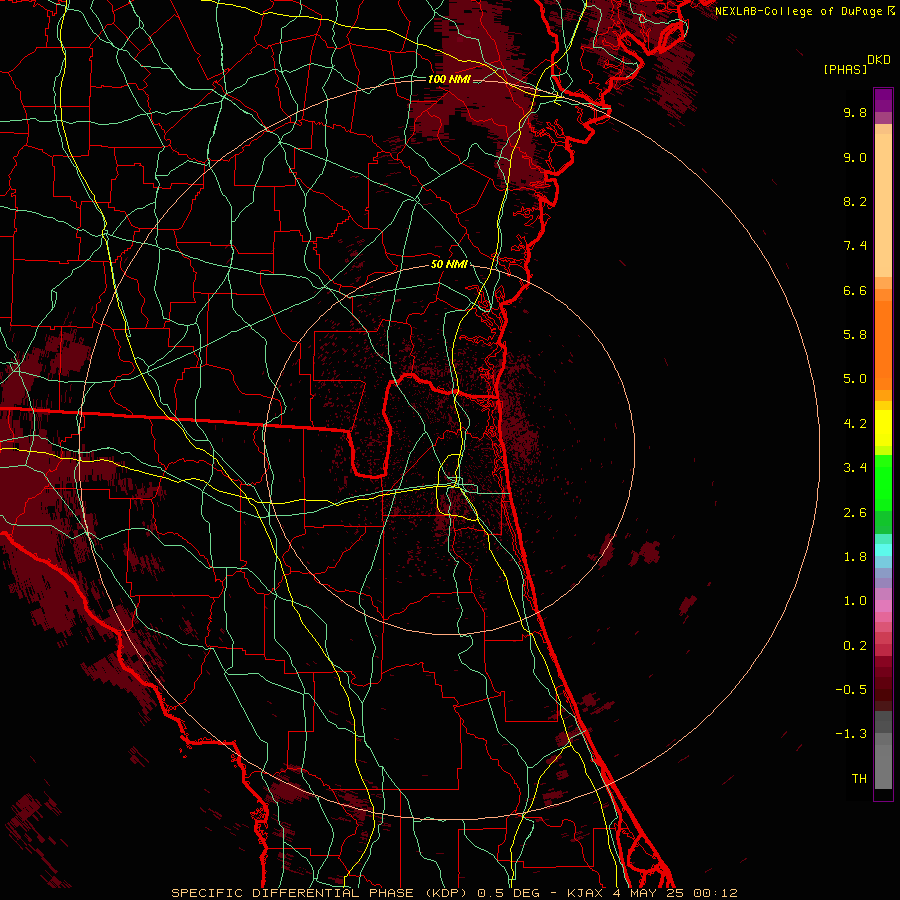Select the 1.0 scale value

click(855, 601)
